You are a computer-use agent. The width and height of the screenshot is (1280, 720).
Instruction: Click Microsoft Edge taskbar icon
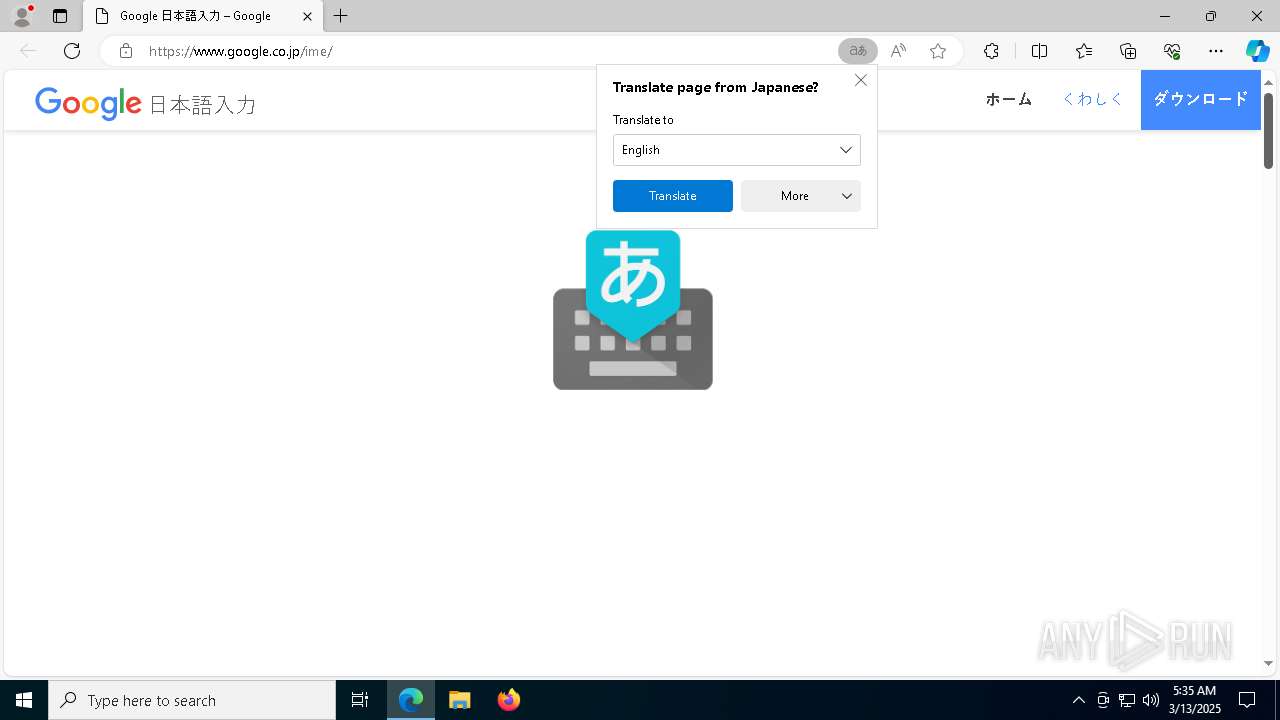pos(411,700)
